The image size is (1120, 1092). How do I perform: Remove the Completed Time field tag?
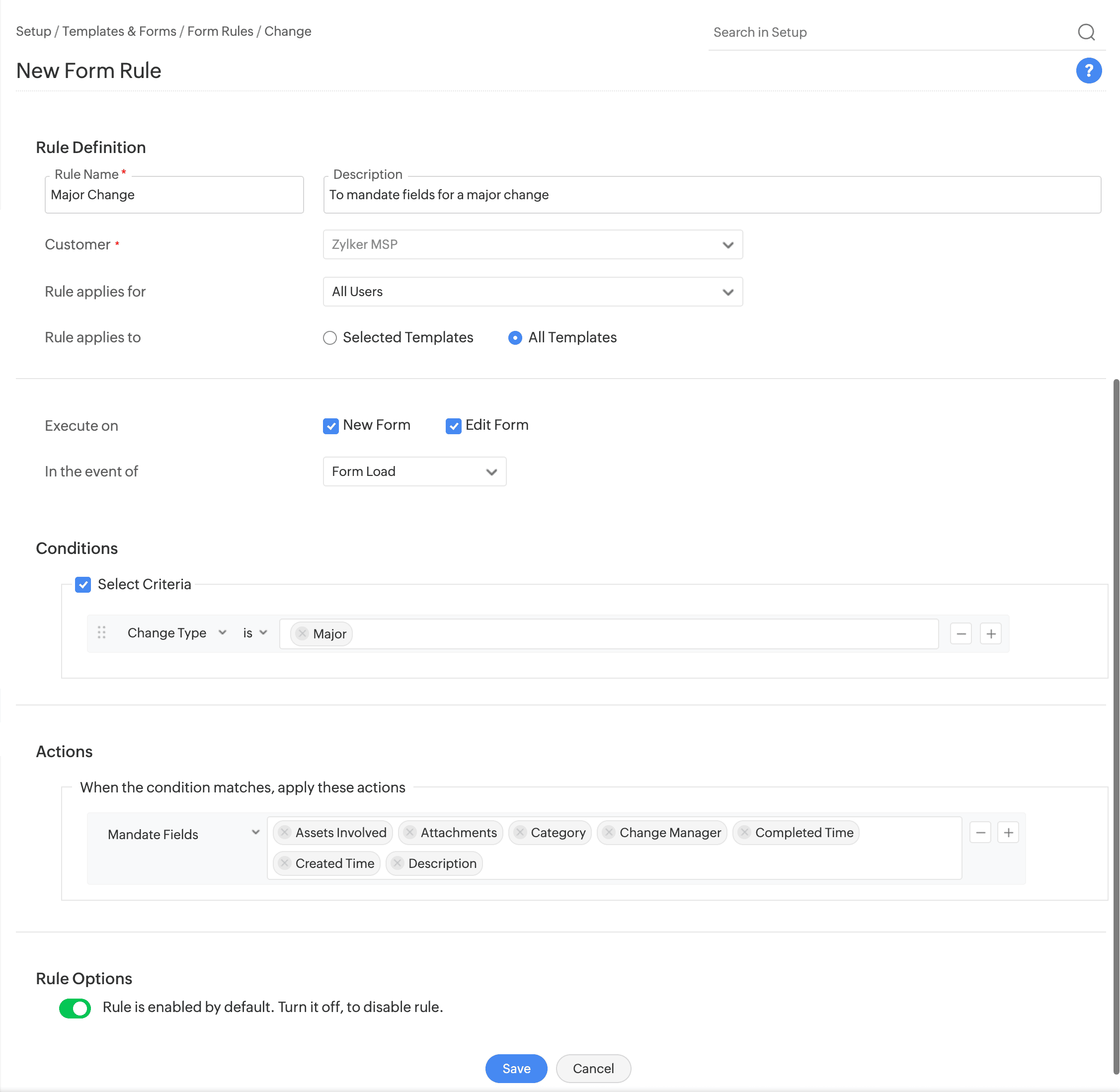click(x=744, y=832)
